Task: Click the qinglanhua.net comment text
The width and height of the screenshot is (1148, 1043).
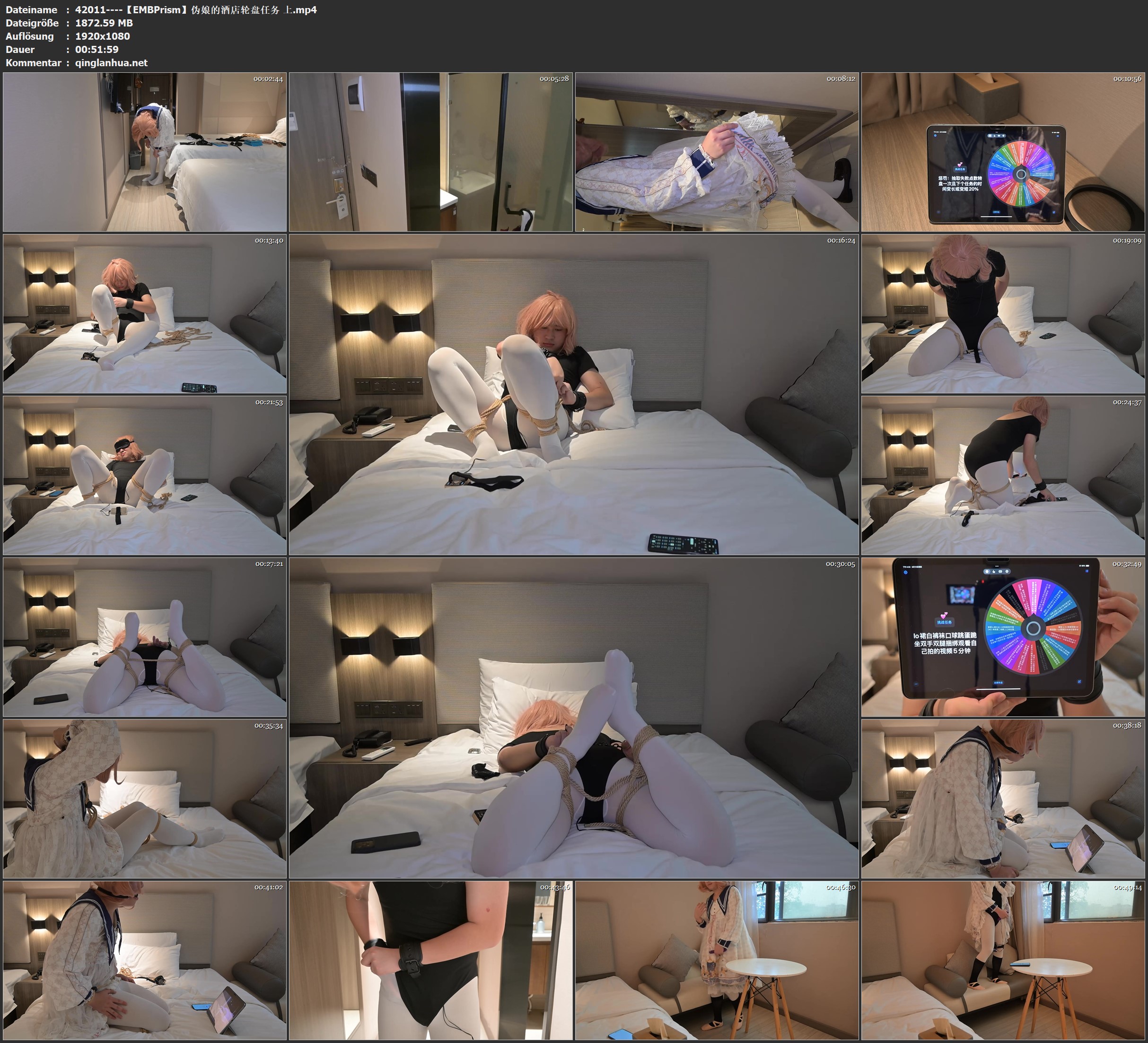Action: click(x=111, y=62)
